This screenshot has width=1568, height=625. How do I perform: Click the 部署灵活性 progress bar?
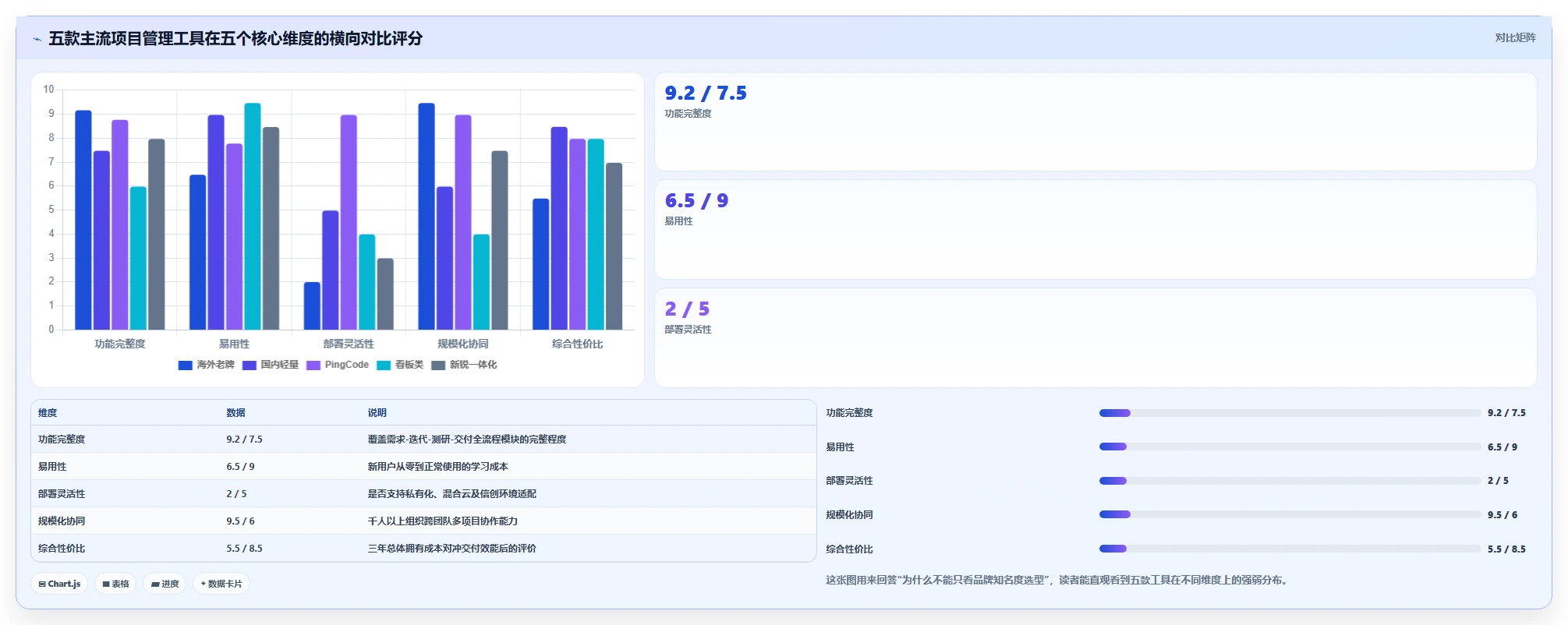point(1290,481)
